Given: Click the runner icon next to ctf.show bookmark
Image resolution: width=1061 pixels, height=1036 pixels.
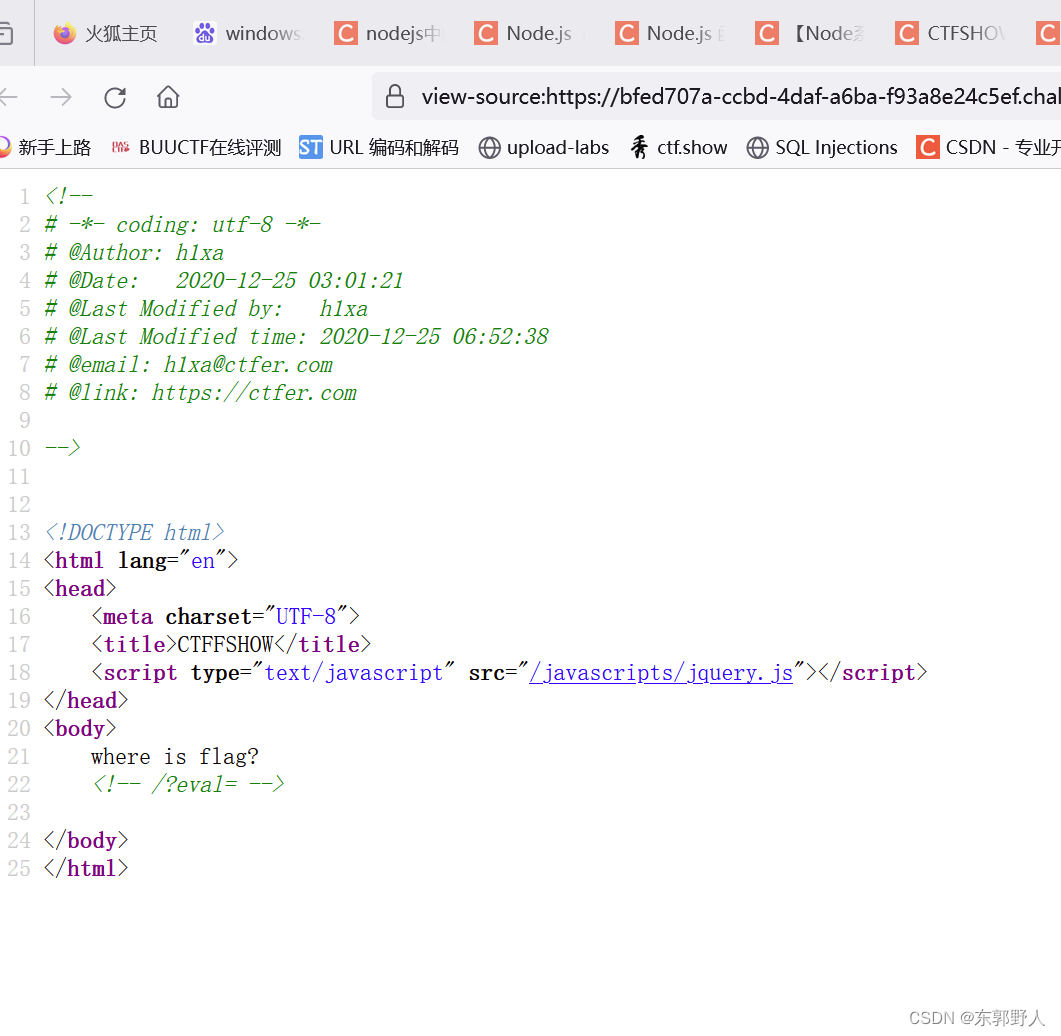Looking at the screenshot, I should click(x=640, y=147).
